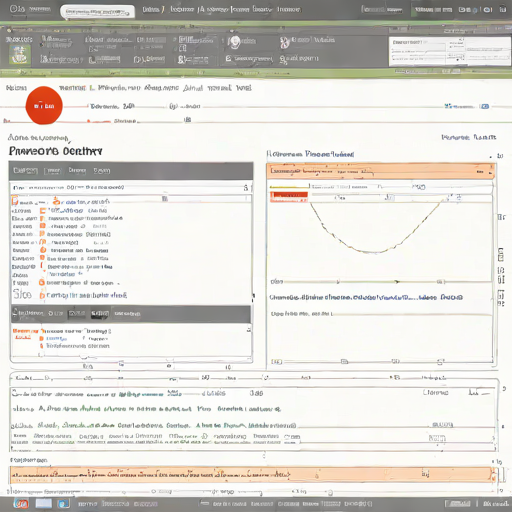This screenshot has width=512, height=512.
Task: Open the blue window icon in taskbar
Action: (63, 503)
